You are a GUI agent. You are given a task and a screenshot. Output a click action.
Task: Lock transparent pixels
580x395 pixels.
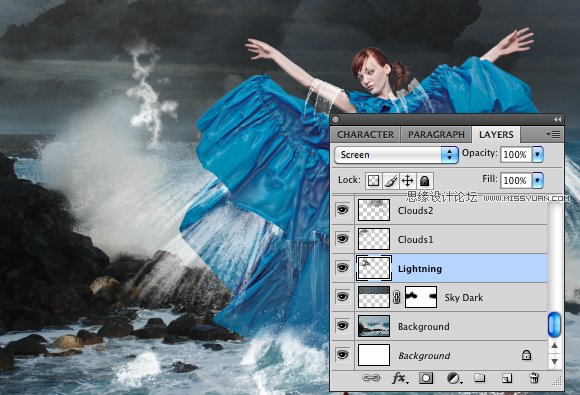pyautogui.click(x=374, y=181)
